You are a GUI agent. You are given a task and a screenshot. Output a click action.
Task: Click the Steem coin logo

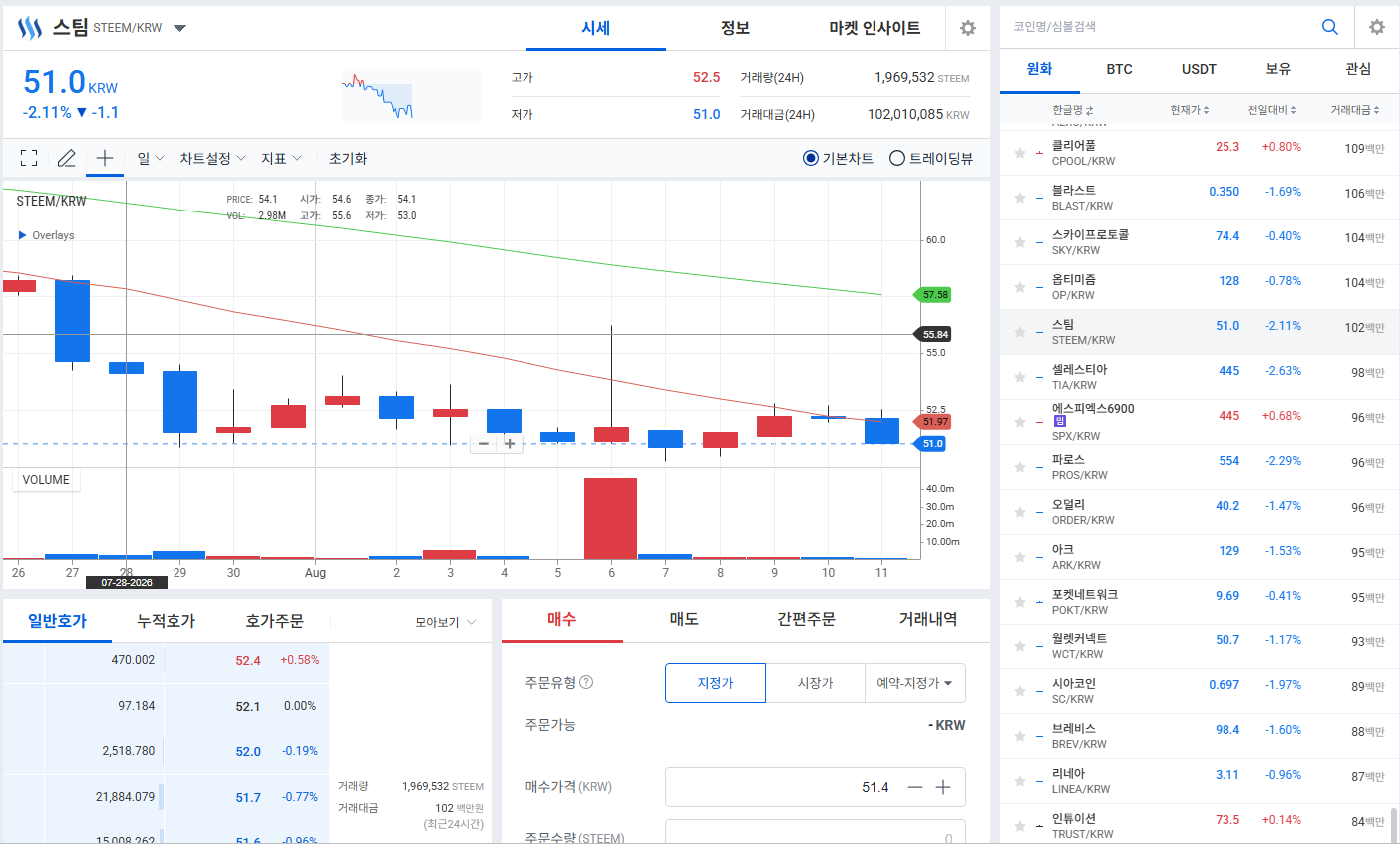[30, 28]
